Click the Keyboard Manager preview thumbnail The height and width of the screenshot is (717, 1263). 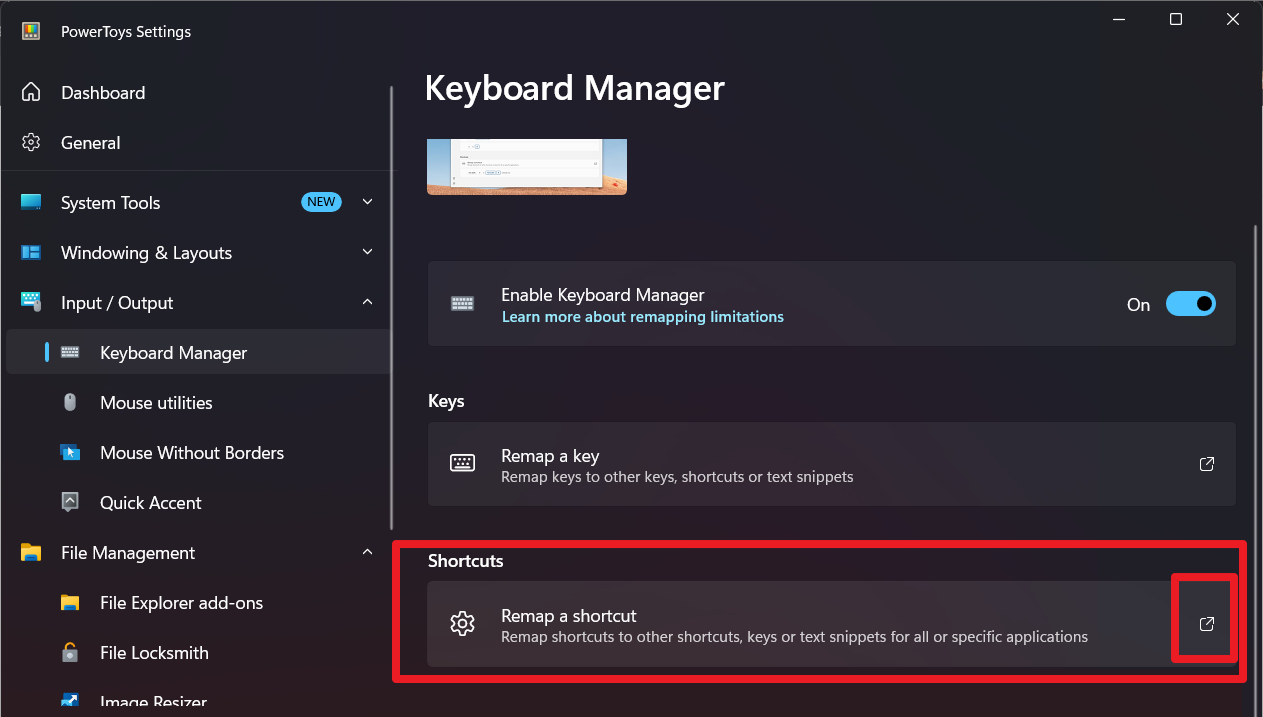(x=527, y=166)
